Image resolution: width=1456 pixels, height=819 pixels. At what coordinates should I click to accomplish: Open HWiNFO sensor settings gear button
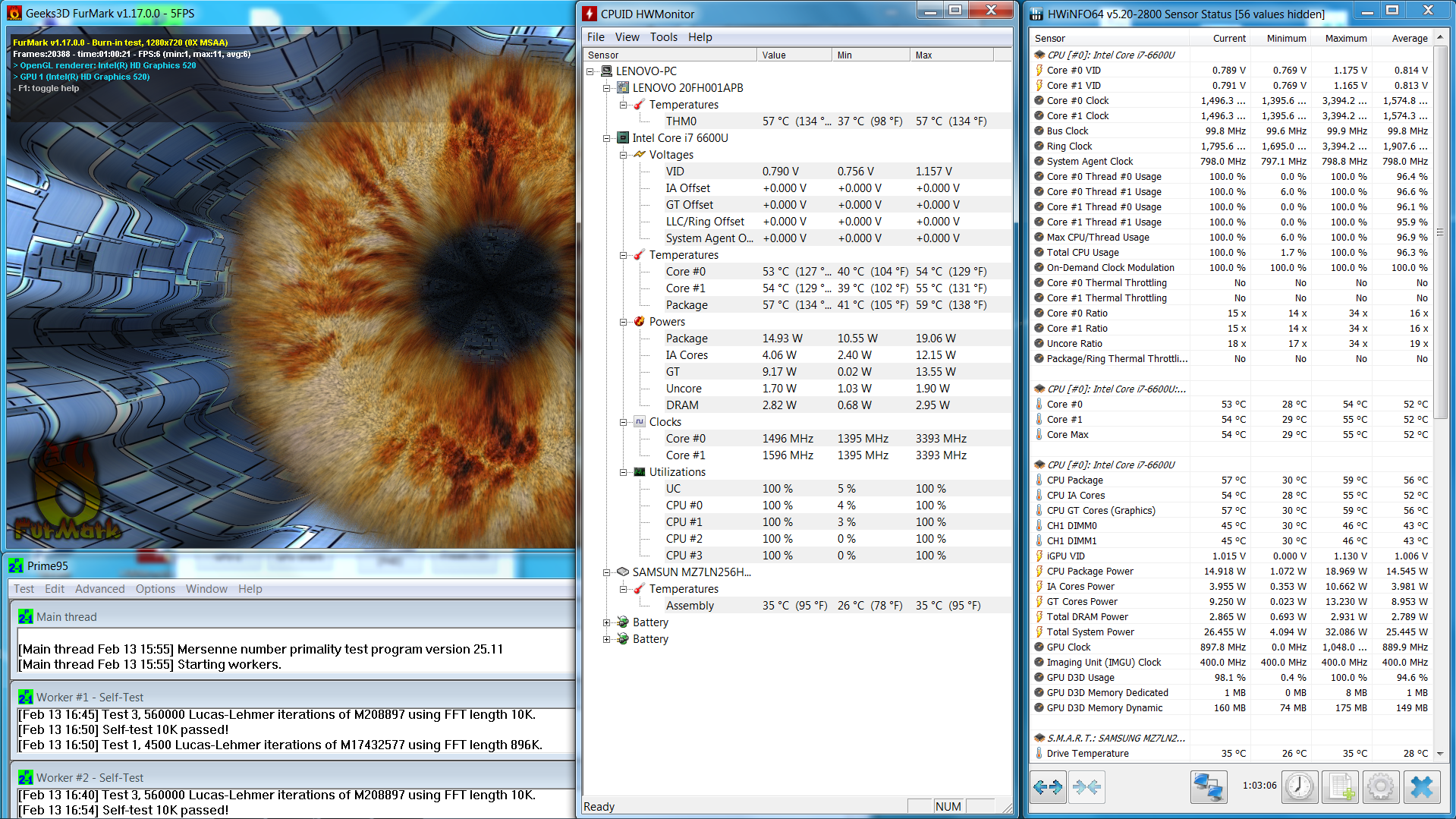click(x=1380, y=787)
